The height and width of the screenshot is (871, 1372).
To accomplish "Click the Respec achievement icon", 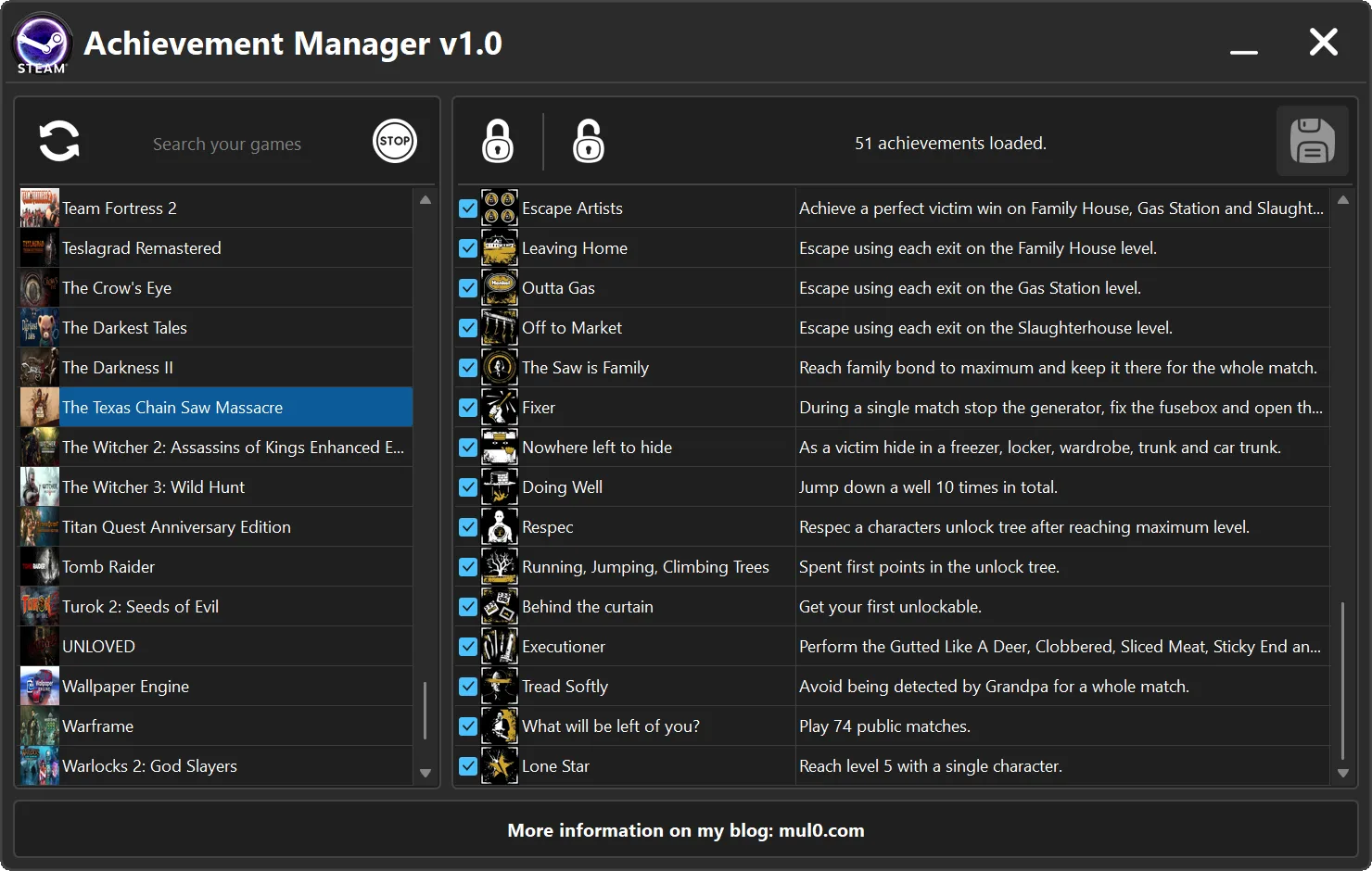I will [x=500, y=526].
